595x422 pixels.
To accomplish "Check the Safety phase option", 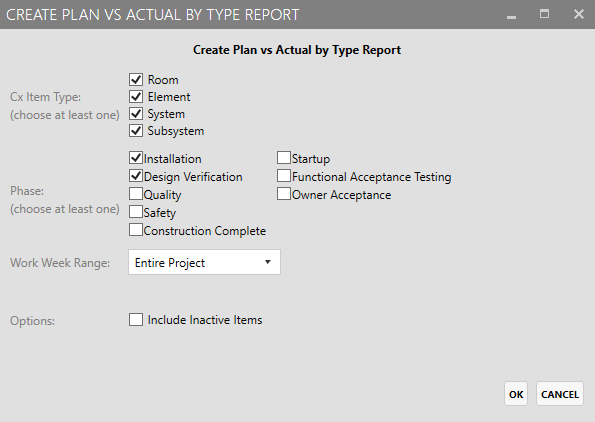I will pos(136,212).
